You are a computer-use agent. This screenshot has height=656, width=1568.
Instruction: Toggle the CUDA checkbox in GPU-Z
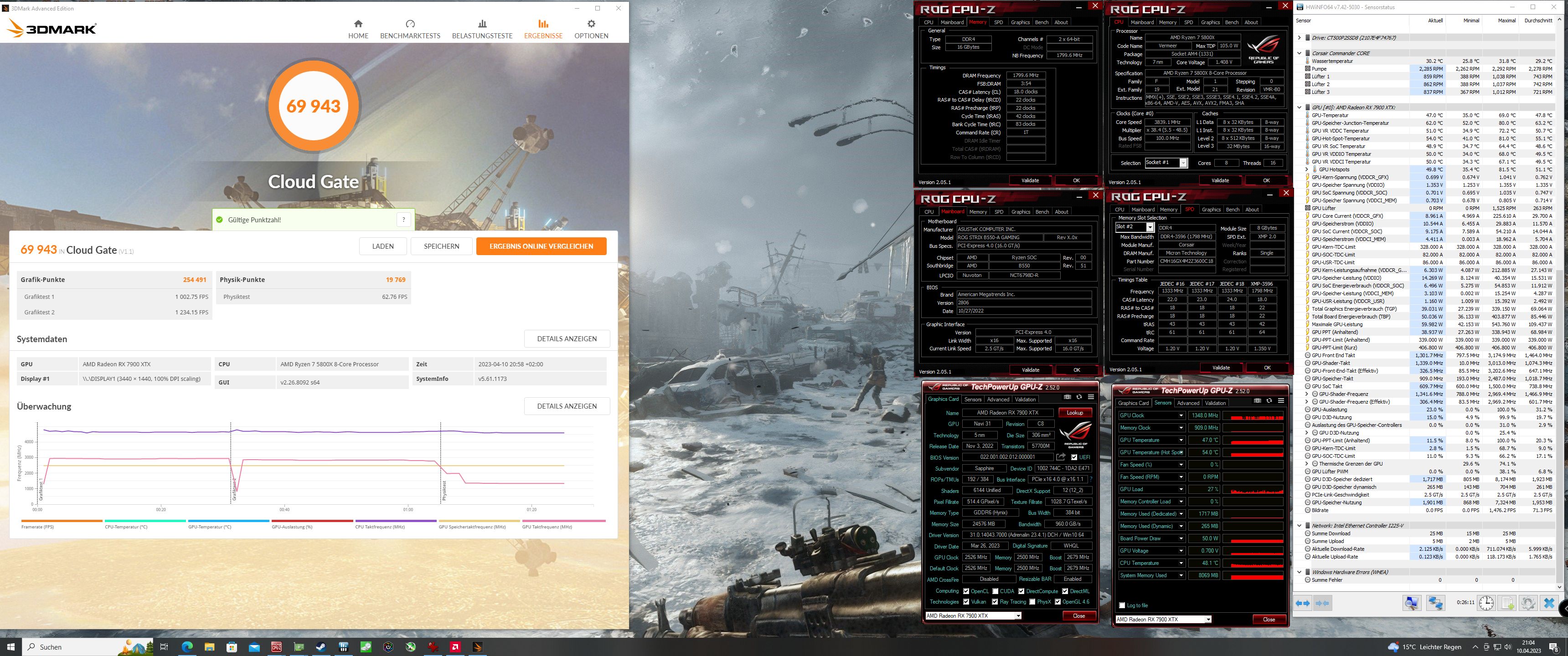coord(995,591)
